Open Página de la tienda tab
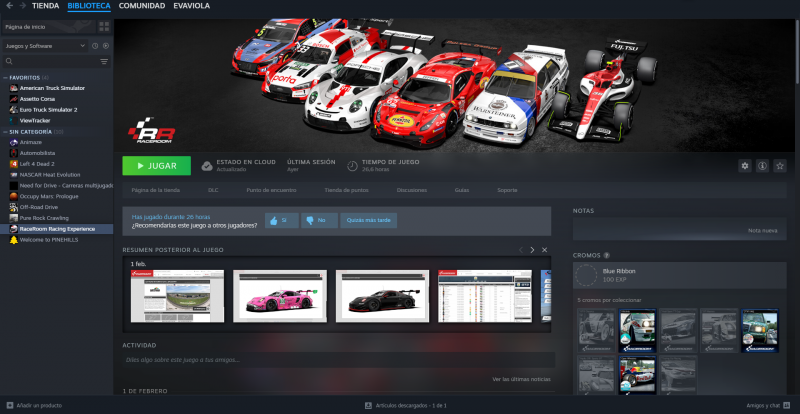 tap(156, 190)
